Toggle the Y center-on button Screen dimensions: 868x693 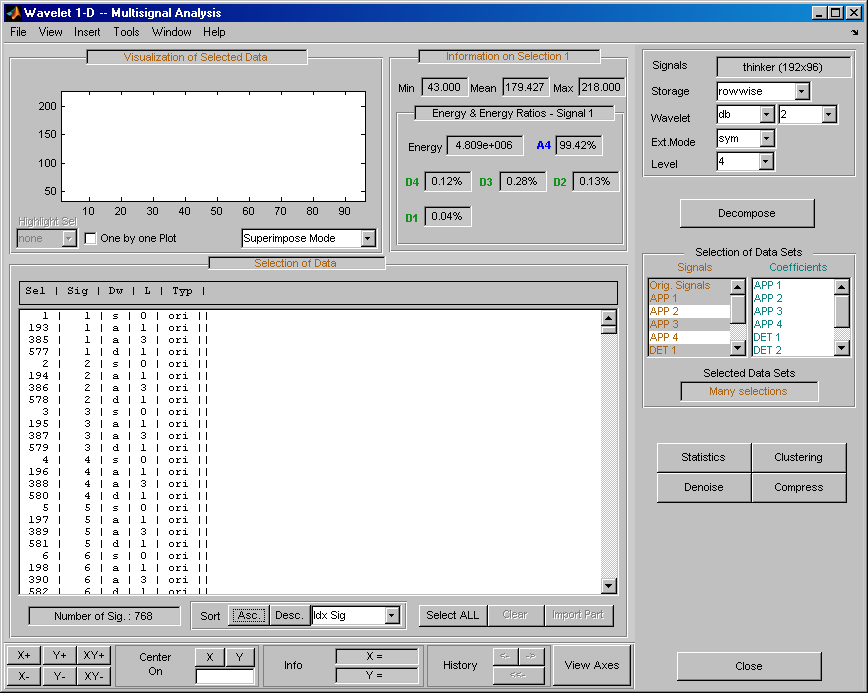[239, 656]
